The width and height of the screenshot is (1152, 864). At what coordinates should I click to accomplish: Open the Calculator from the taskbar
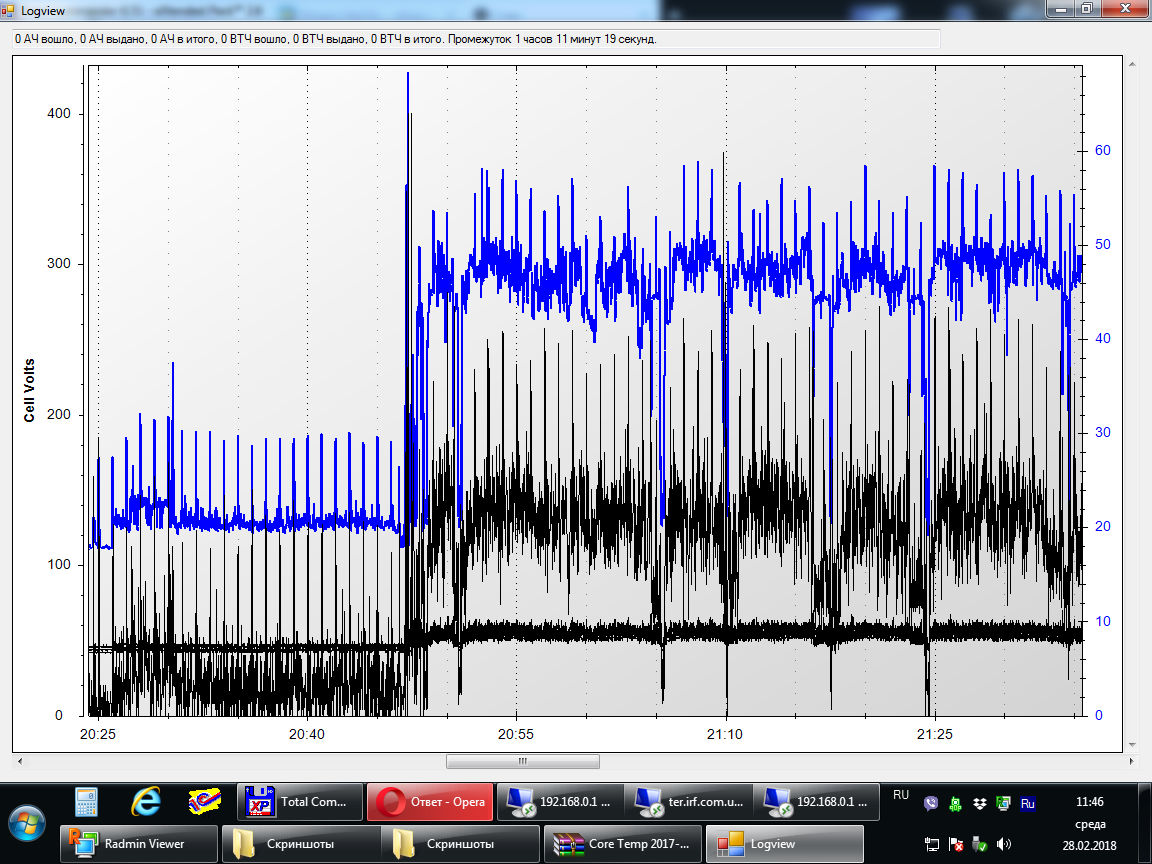point(87,801)
